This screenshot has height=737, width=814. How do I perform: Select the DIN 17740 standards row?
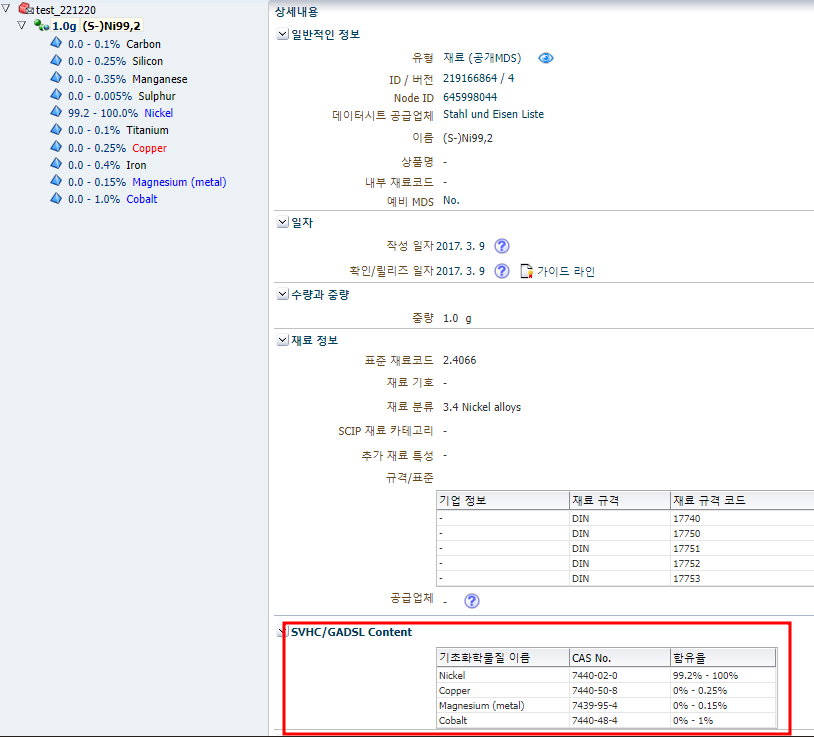tap(625, 518)
